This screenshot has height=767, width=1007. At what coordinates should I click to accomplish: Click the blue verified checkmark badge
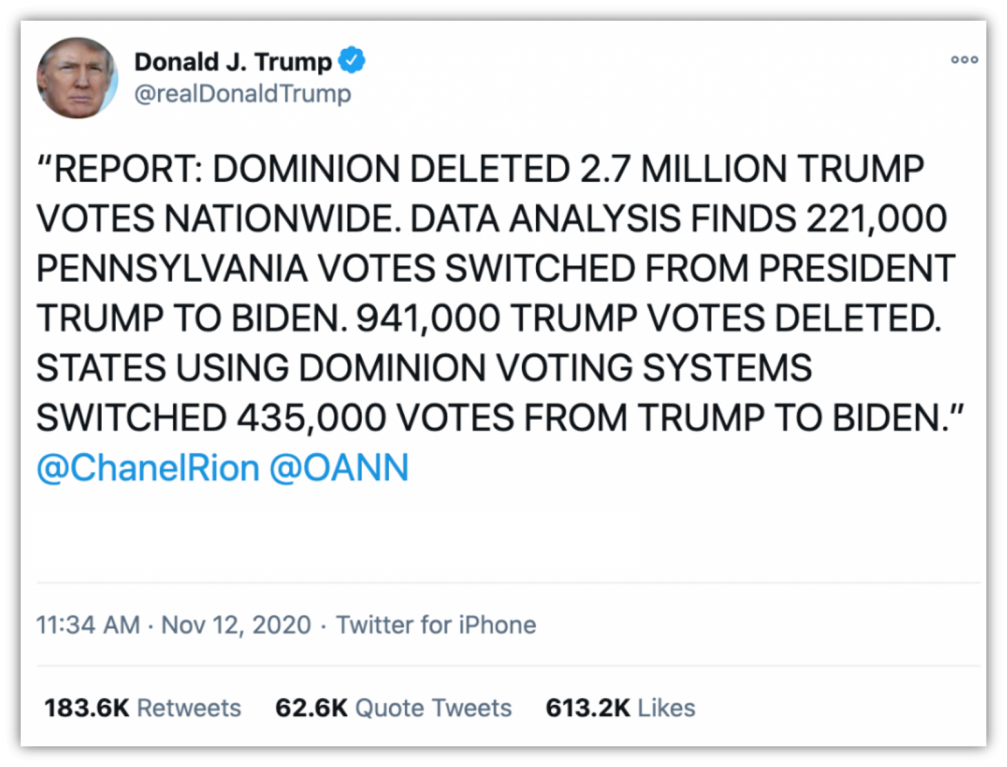[351, 61]
